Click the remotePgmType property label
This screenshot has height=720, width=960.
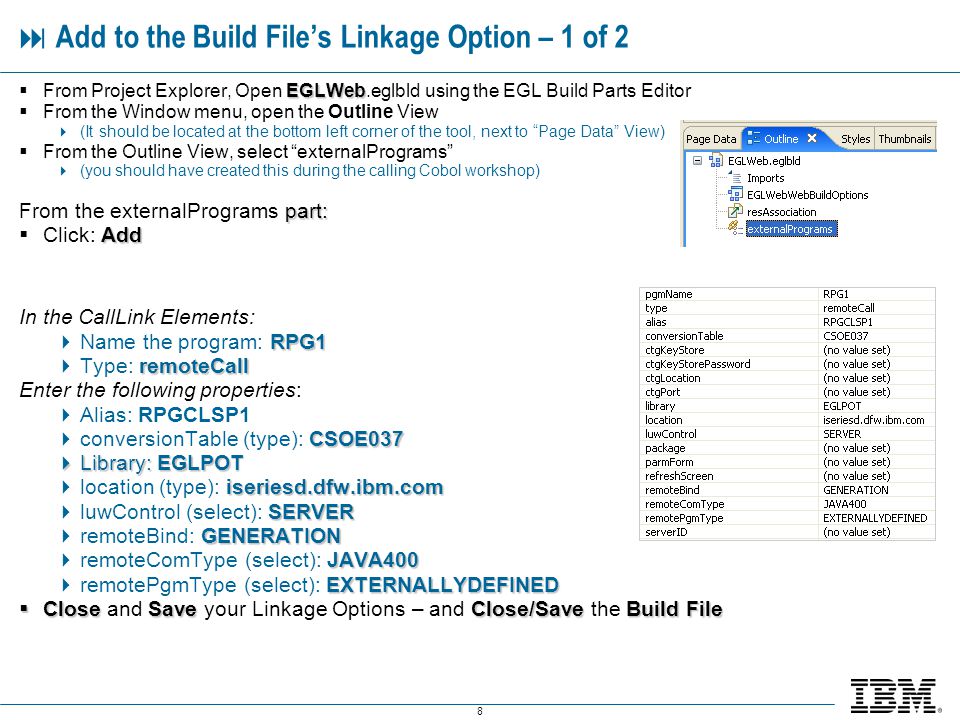(x=684, y=518)
